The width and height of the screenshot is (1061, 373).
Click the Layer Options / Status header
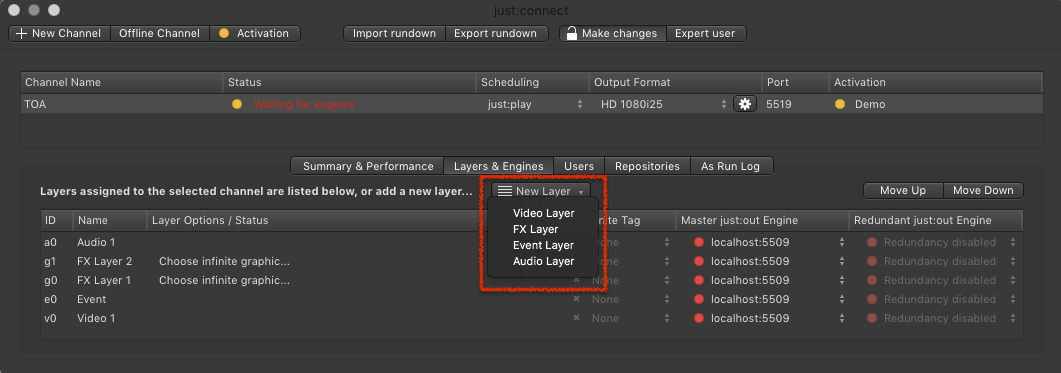tap(317, 221)
